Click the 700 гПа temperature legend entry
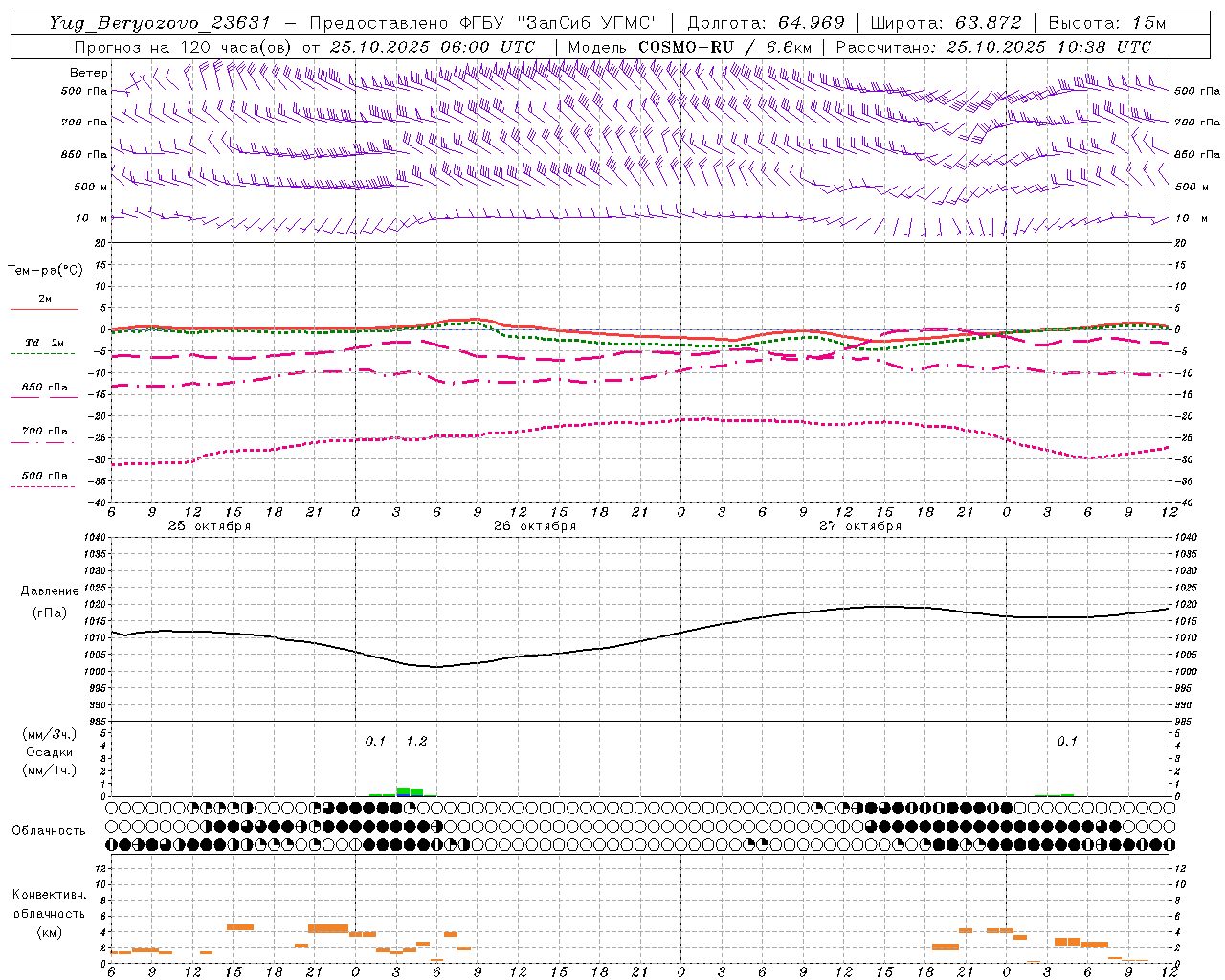 coord(44,432)
